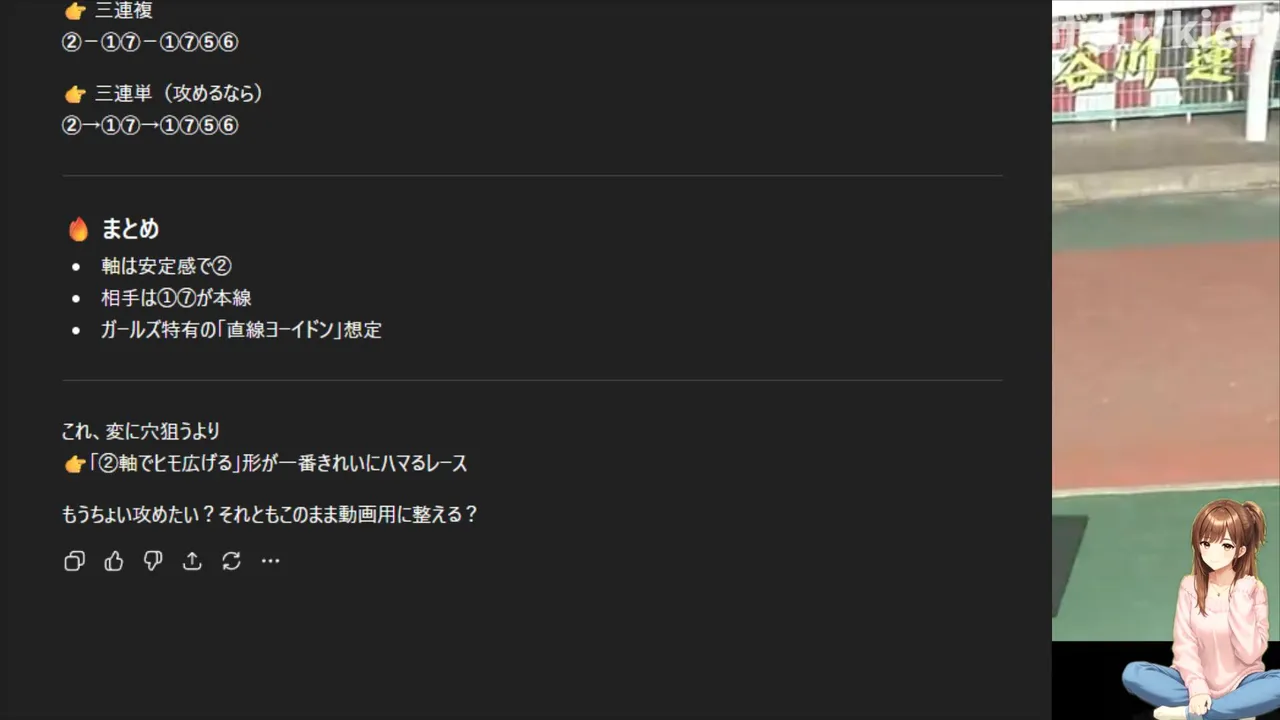The height and width of the screenshot is (720, 1280).
Task: Click the fire emoji beside まとめ
Action: coord(78,229)
